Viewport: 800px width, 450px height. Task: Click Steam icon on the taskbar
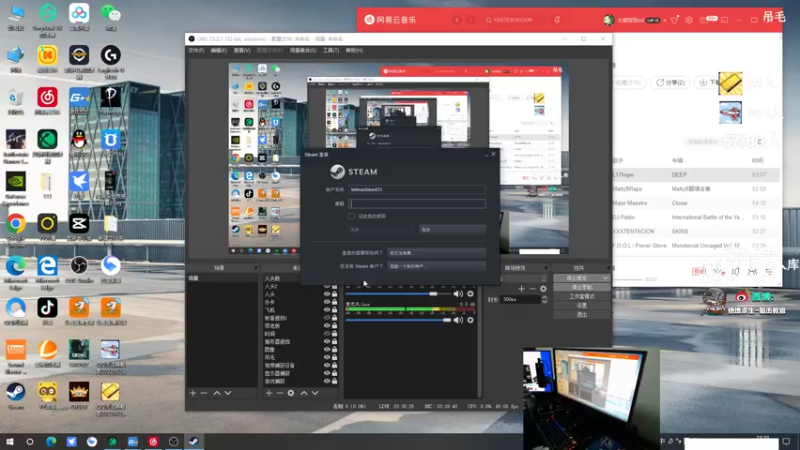(194, 441)
